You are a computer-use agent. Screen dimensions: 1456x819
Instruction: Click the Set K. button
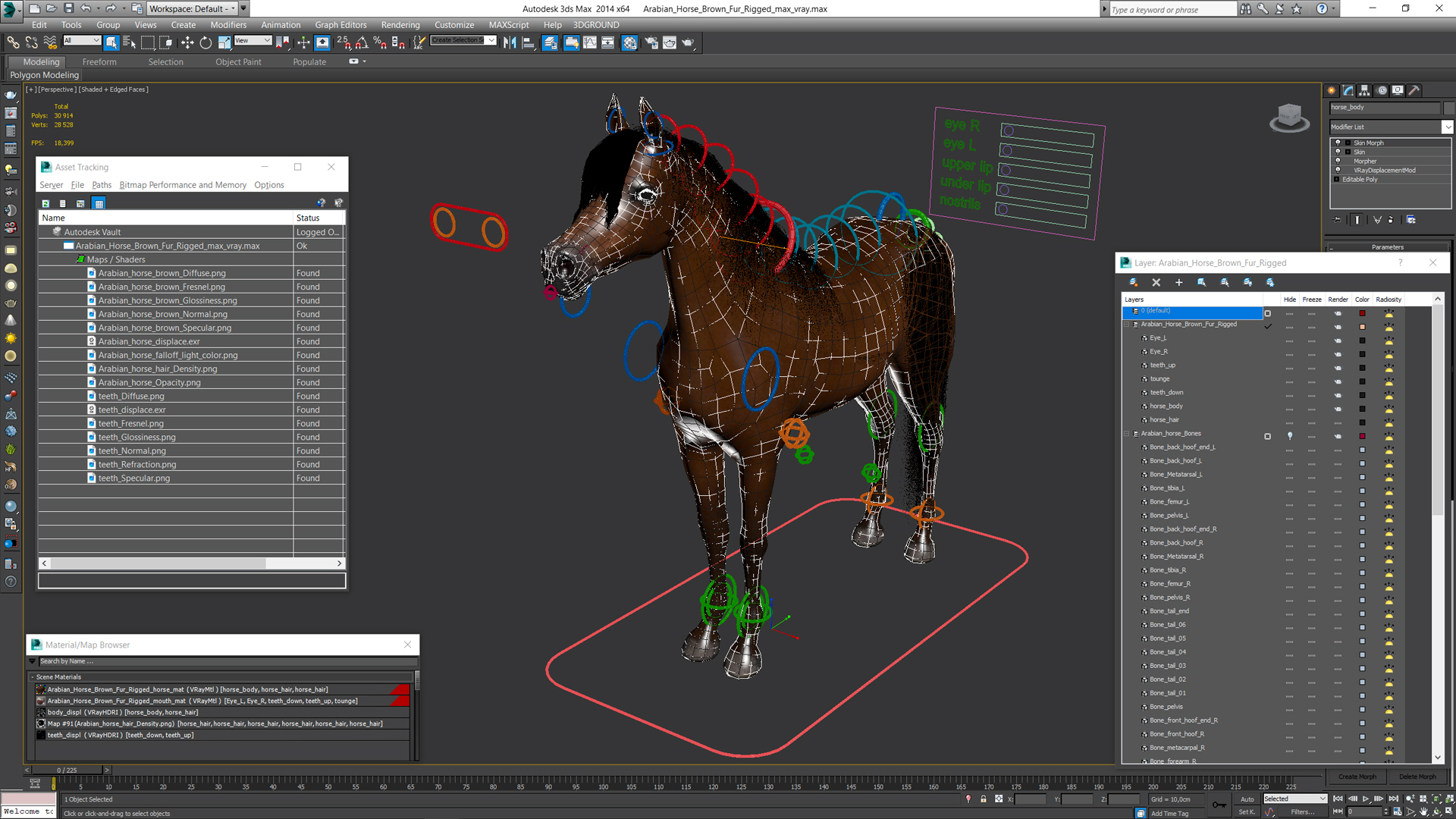tap(1247, 812)
